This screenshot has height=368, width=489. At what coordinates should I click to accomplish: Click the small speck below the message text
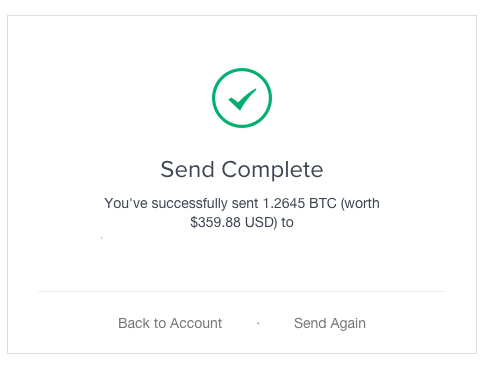coord(101,238)
